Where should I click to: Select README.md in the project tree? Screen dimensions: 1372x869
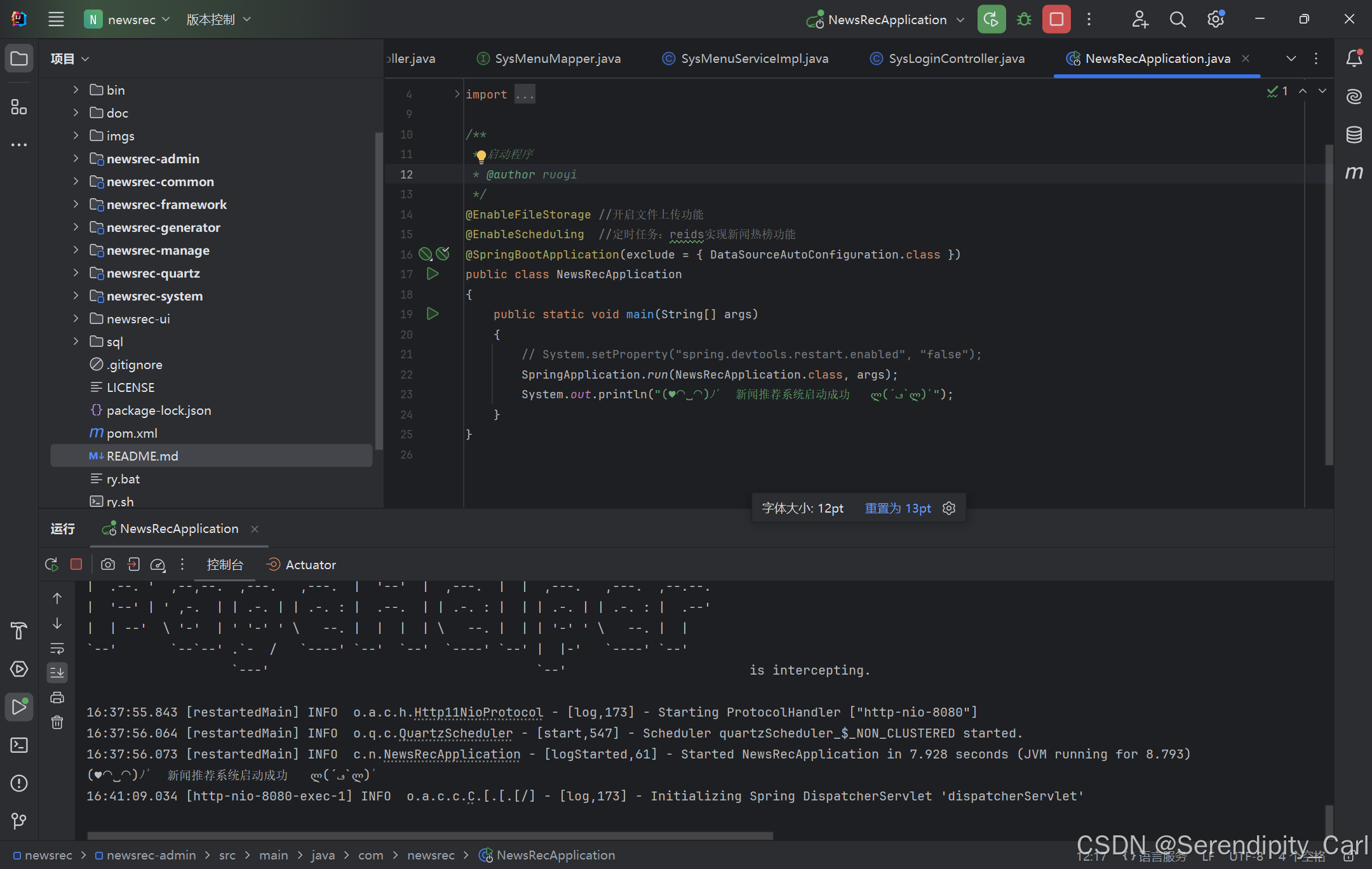pyautogui.click(x=142, y=456)
